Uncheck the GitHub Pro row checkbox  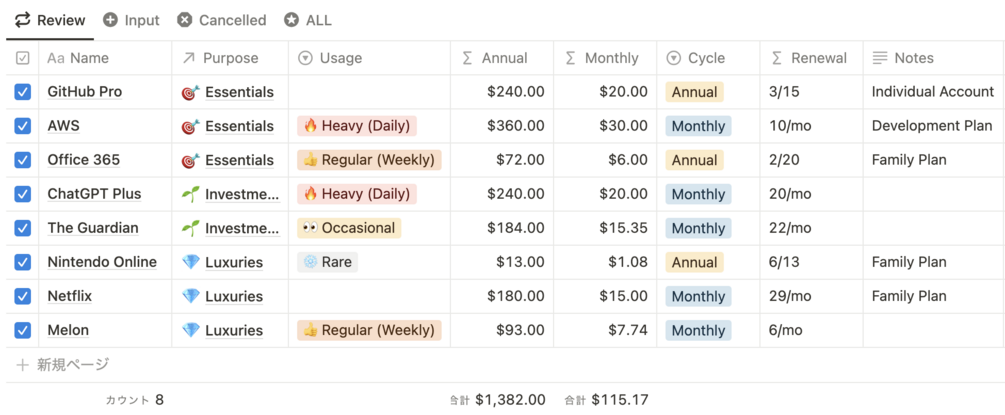click(23, 92)
